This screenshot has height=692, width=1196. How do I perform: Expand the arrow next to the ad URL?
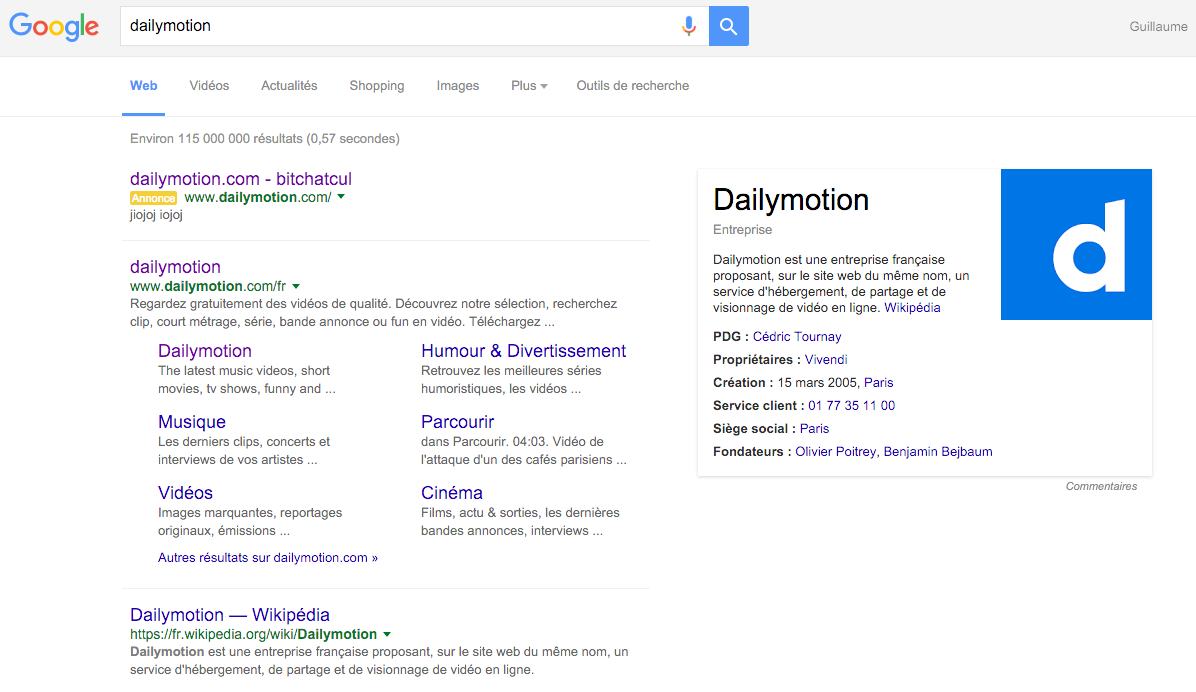tap(341, 197)
